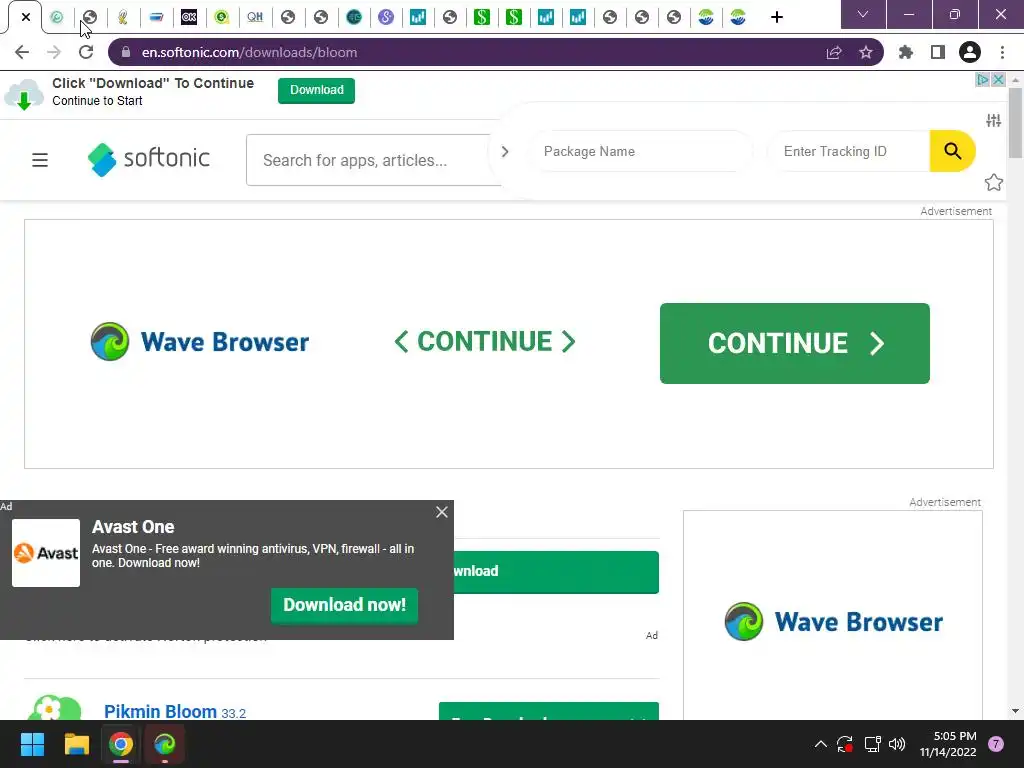
Task: Switch to Wave Browser on taskbar
Action: click(165, 744)
